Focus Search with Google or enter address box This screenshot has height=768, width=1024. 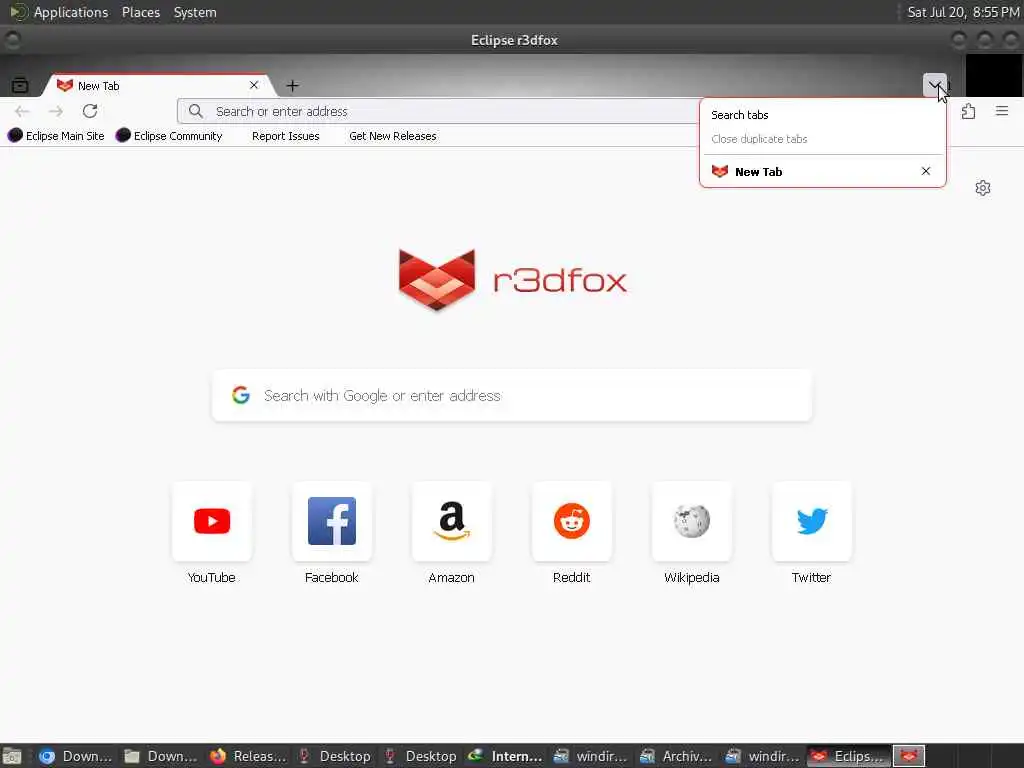pyautogui.click(x=512, y=396)
